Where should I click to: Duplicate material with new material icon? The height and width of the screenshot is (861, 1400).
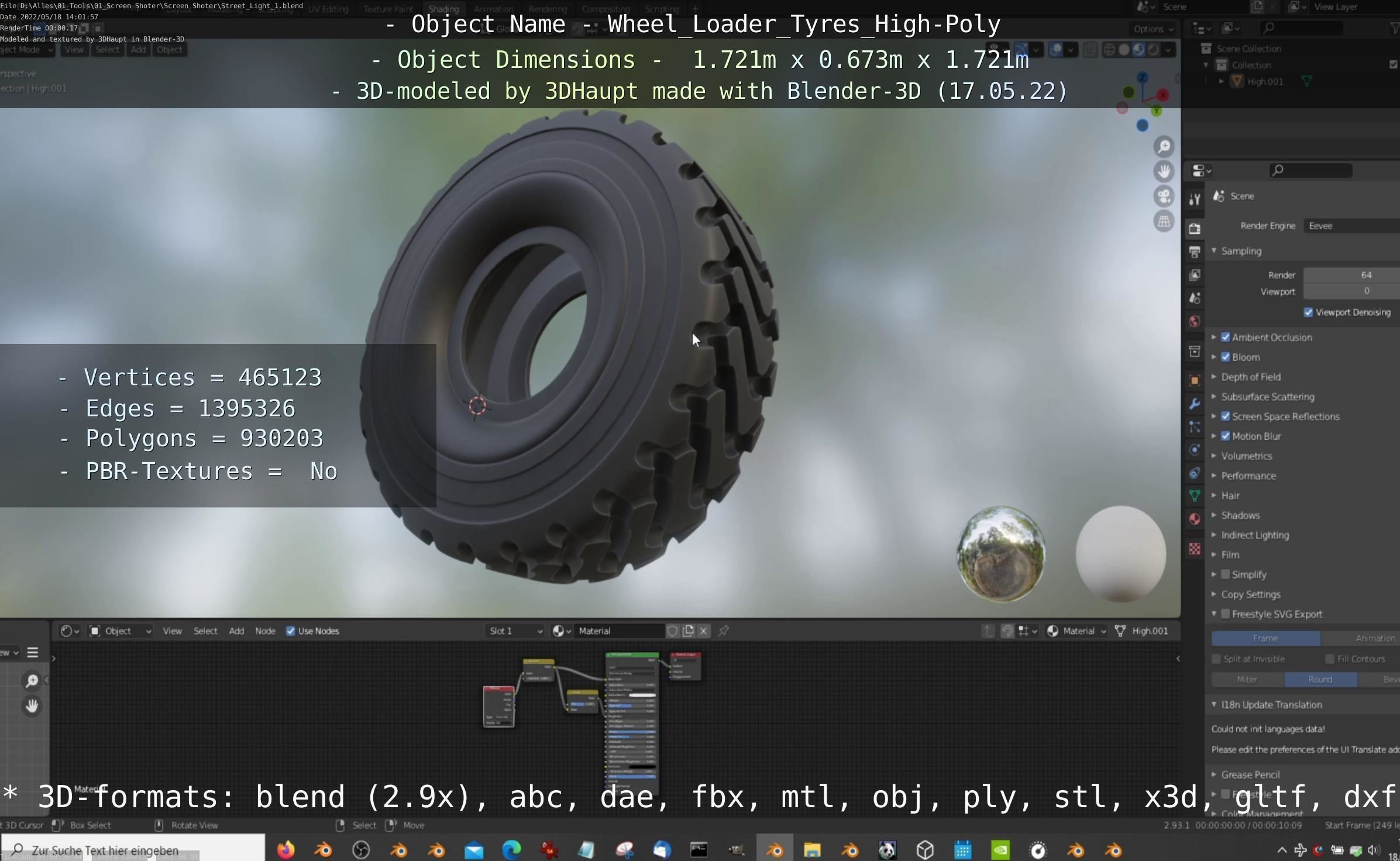(x=688, y=631)
